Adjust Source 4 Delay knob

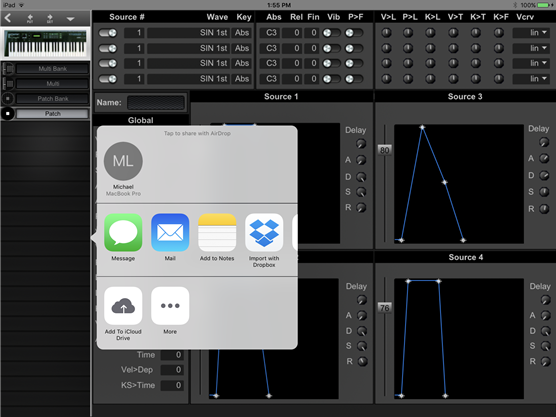coord(545,300)
